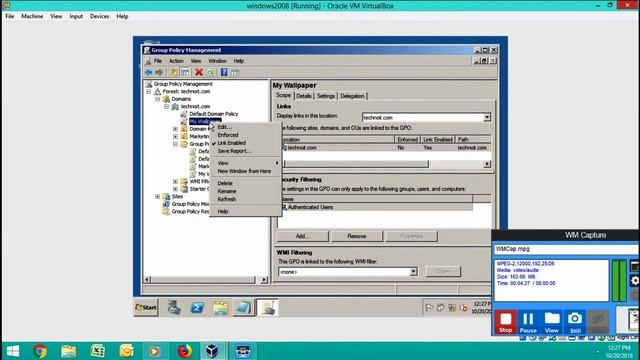Choose Edit... from the context menu
This screenshot has height=360, width=640.
(x=224, y=127)
